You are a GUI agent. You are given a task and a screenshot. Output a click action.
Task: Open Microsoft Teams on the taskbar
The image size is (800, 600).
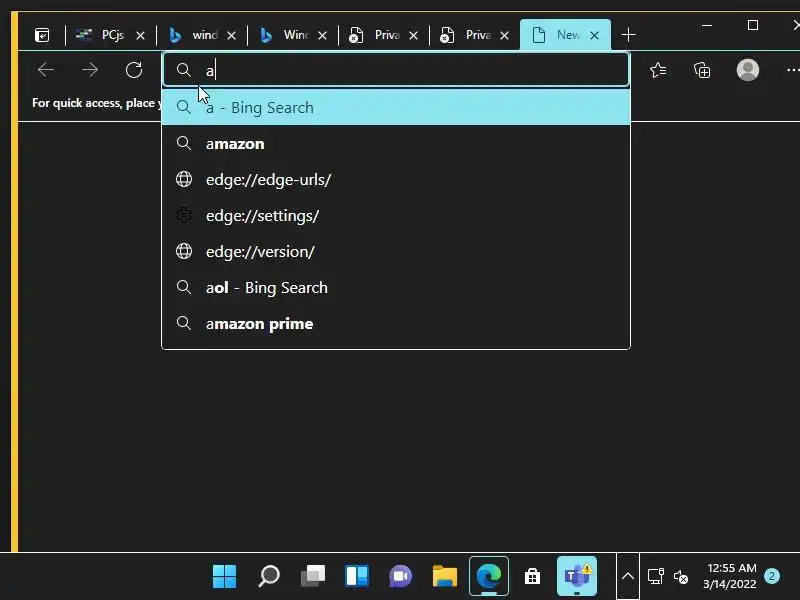pyautogui.click(x=577, y=577)
